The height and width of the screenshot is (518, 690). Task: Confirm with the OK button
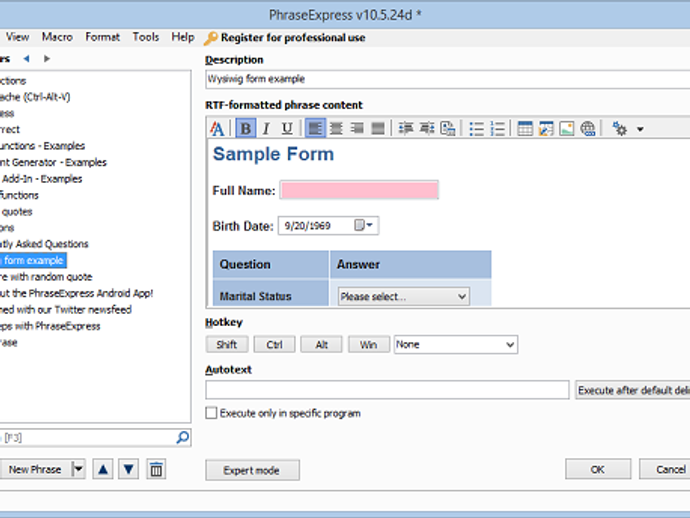[x=598, y=470]
